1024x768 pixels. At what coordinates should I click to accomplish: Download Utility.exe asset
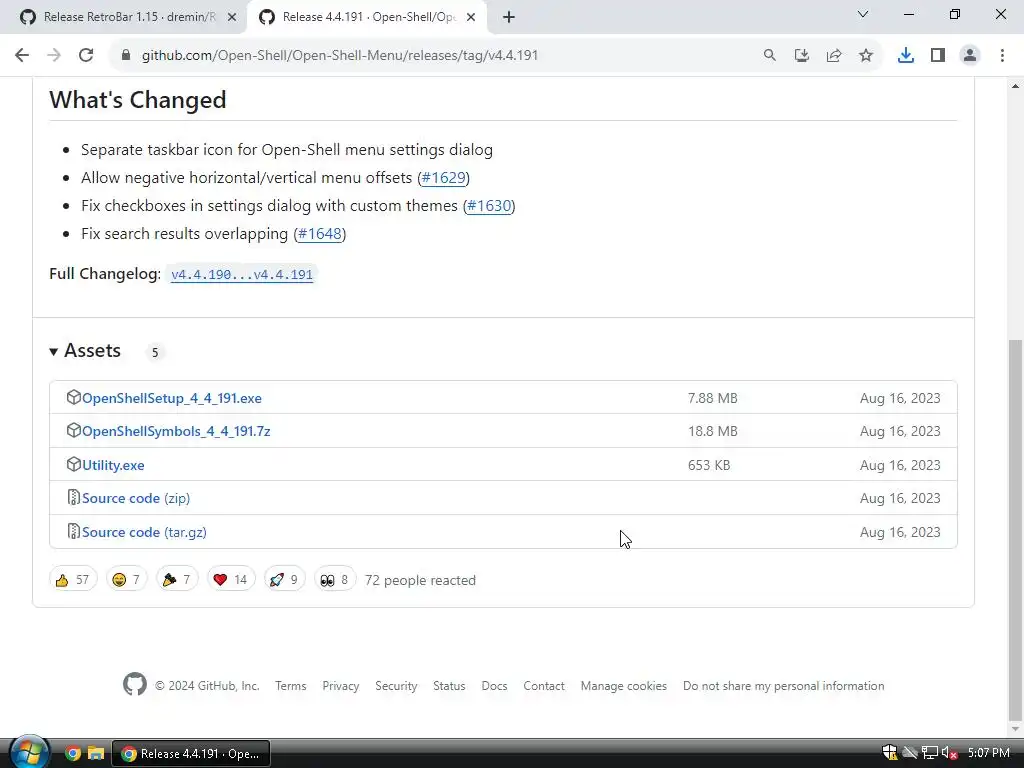[x=113, y=465]
